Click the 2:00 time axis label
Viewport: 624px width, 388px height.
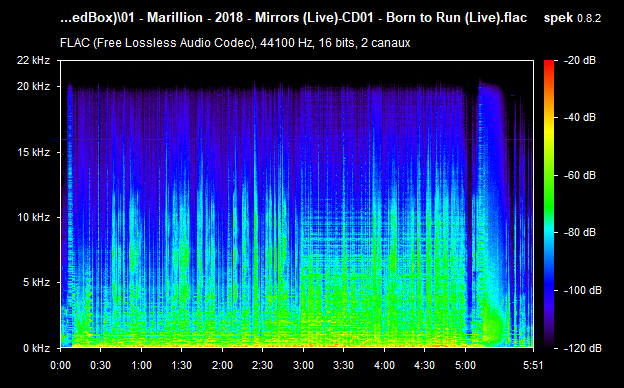(x=222, y=365)
